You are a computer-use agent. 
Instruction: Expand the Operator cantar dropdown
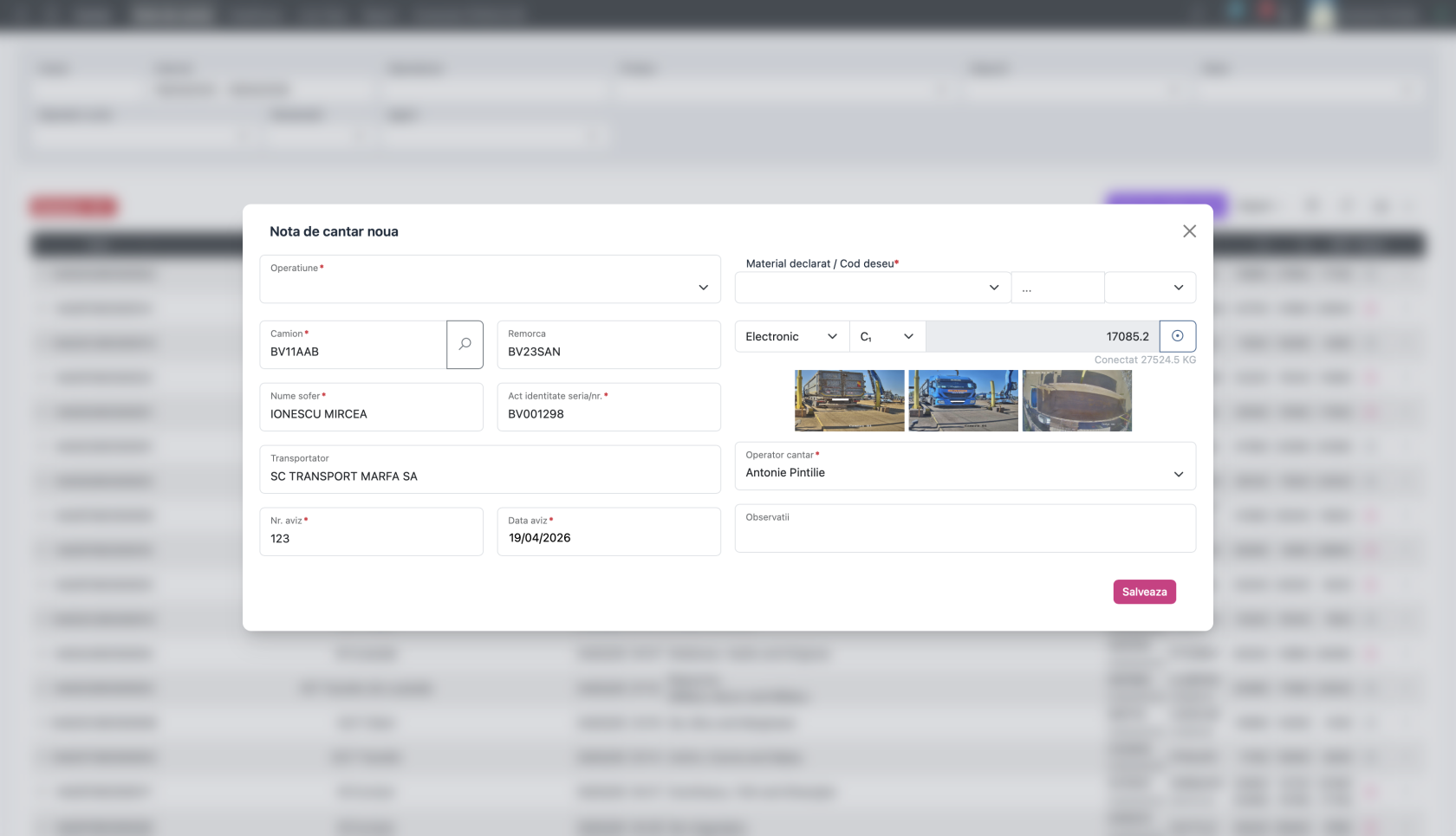pos(965,466)
